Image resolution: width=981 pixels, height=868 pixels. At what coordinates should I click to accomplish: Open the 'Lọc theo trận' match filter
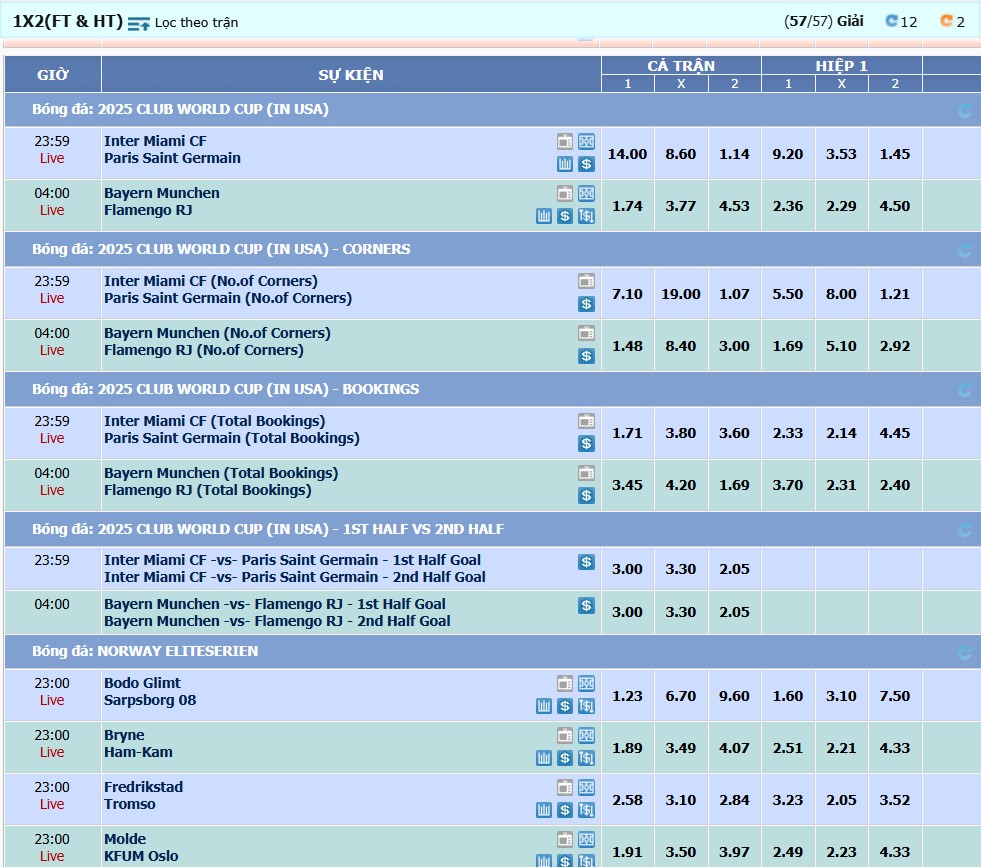pyautogui.click(x=184, y=22)
